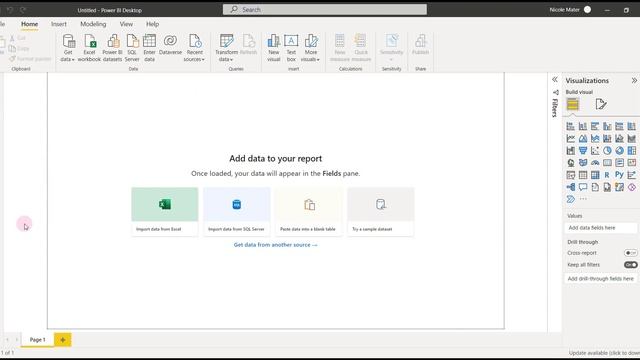Open the Get data dropdown

pos(68,48)
